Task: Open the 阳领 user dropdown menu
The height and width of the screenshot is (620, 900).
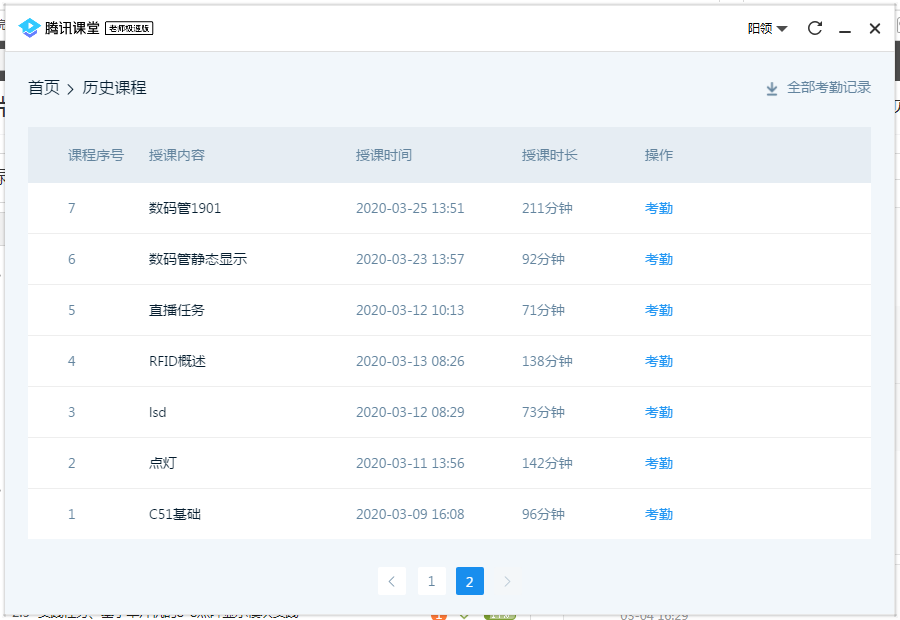Action: [x=767, y=28]
